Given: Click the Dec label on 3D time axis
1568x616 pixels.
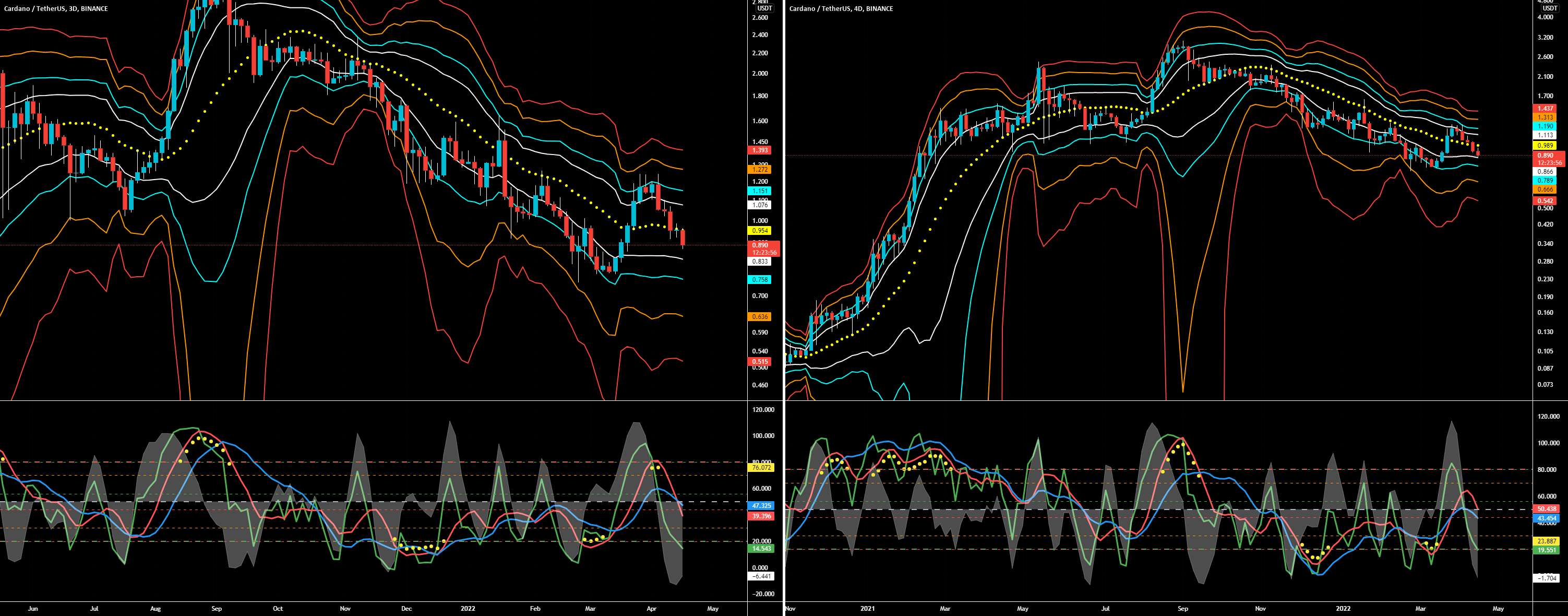Looking at the screenshot, I should pyautogui.click(x=406, y=608).
